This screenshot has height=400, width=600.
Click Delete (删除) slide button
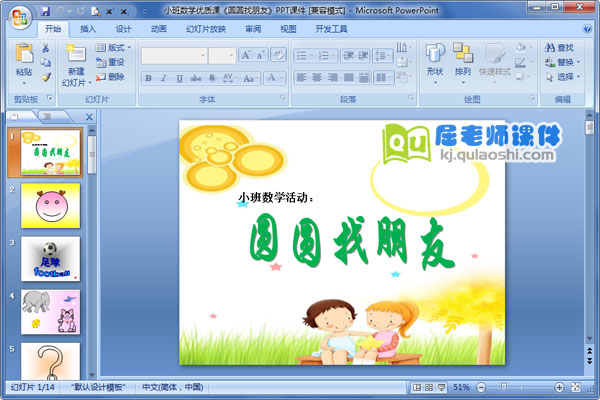110,77
